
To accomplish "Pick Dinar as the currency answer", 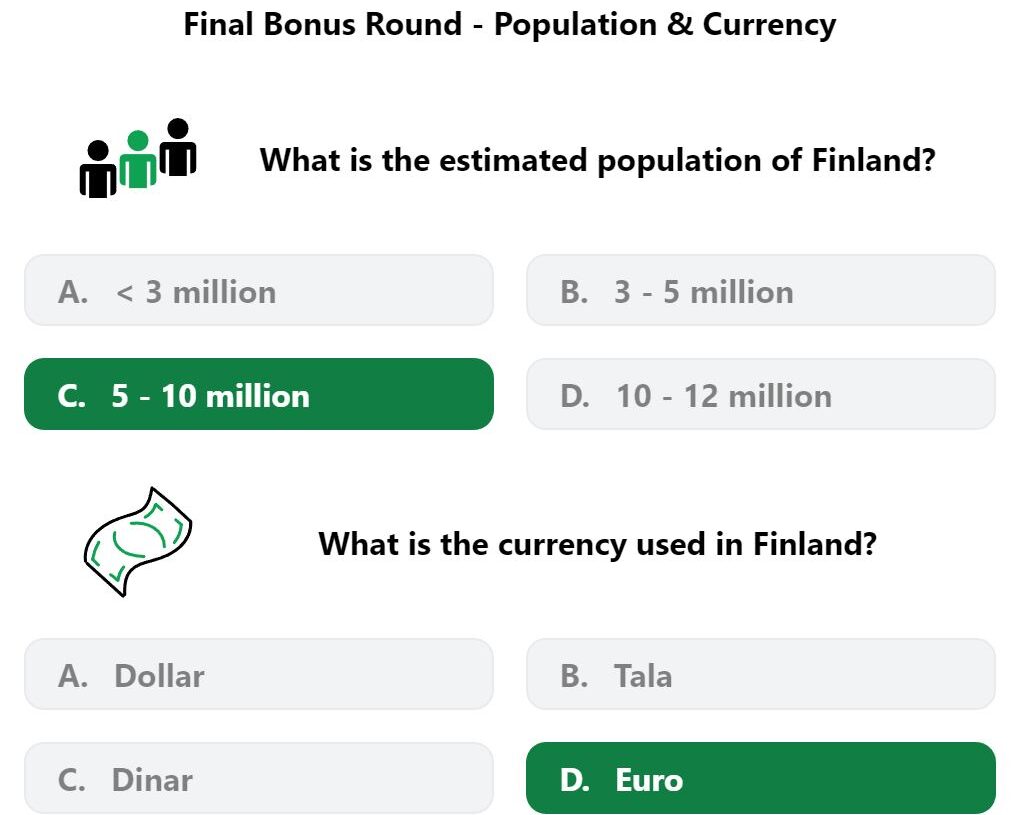I will [258, 778].
